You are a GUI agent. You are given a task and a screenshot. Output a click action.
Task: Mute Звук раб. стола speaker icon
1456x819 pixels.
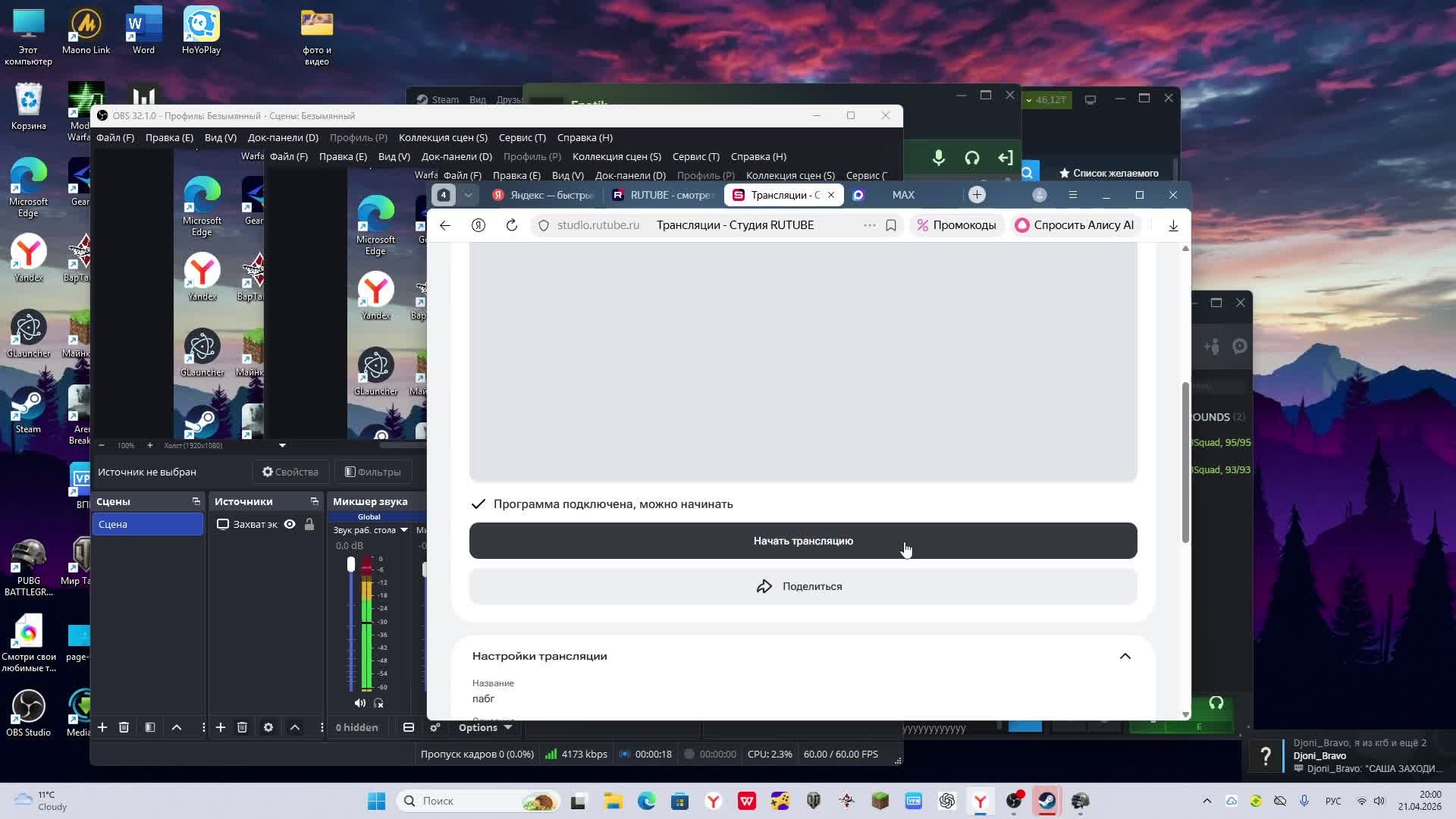click(x=360, y=703)
